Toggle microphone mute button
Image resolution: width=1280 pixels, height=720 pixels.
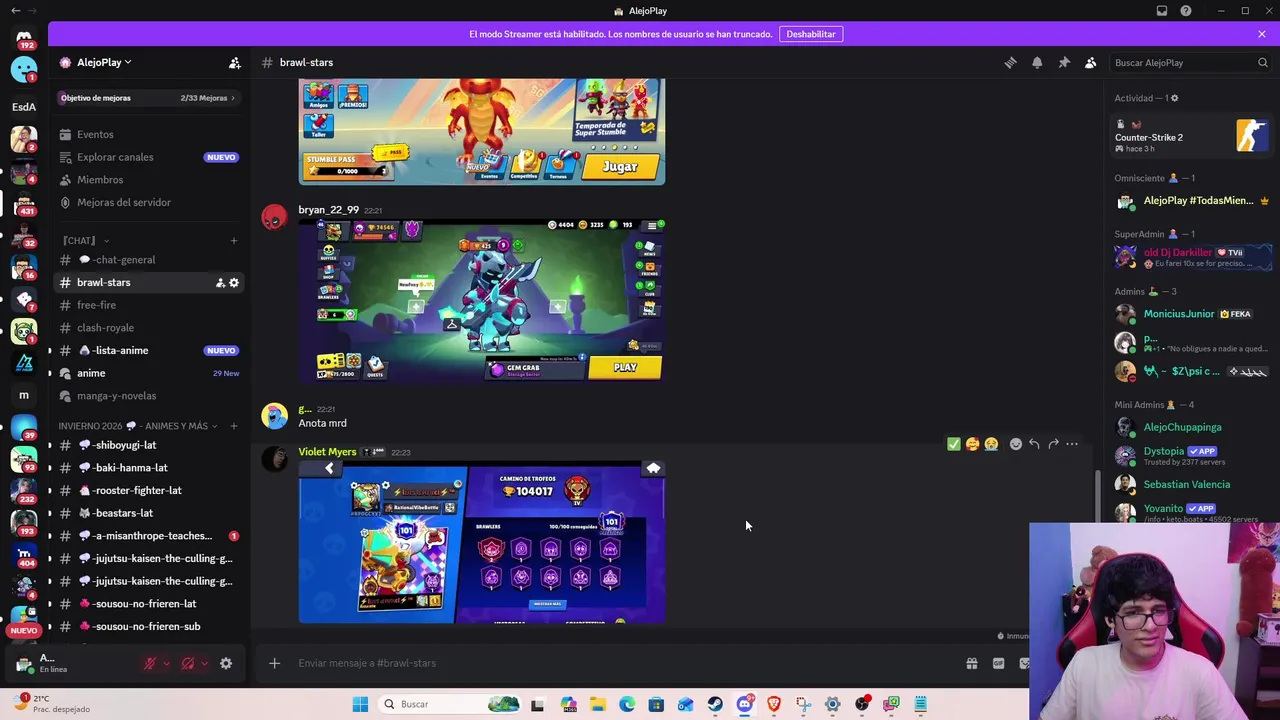(150, 663)
